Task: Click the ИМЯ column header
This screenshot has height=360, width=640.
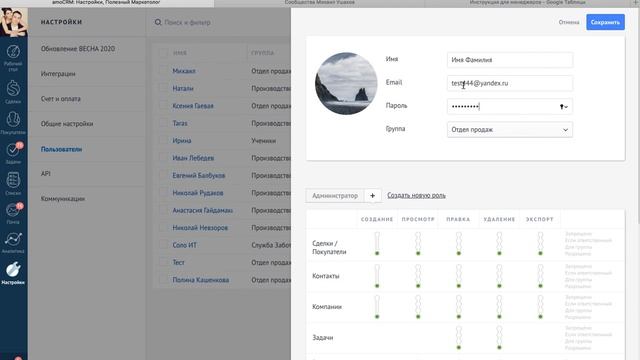Action: click(180, 53)
